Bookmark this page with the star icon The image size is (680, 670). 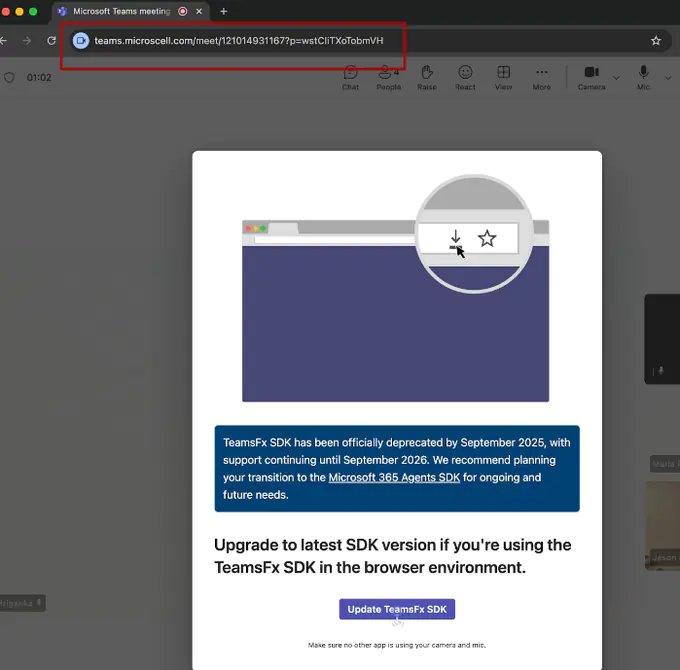click(656, 41)
